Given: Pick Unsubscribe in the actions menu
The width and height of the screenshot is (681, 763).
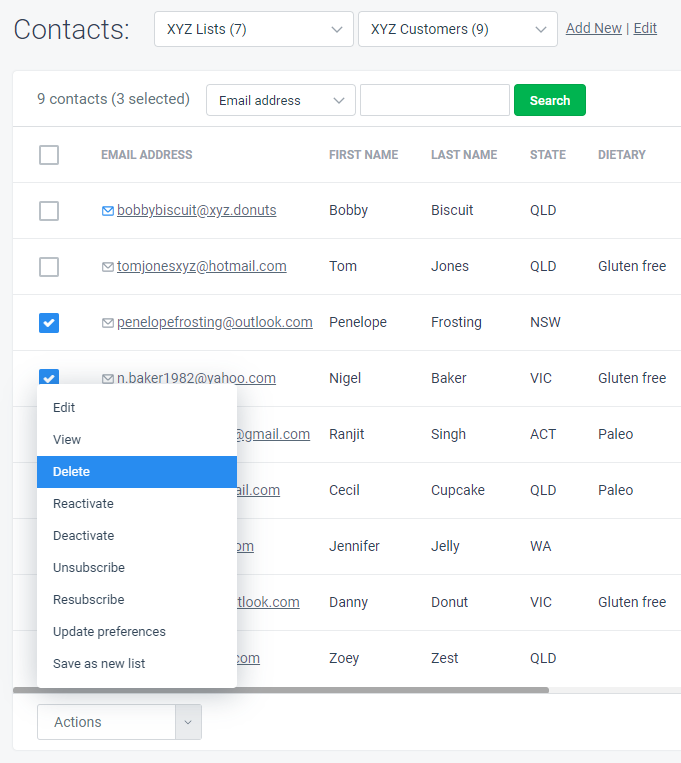Looking at the screenshot, I should 137,567.
